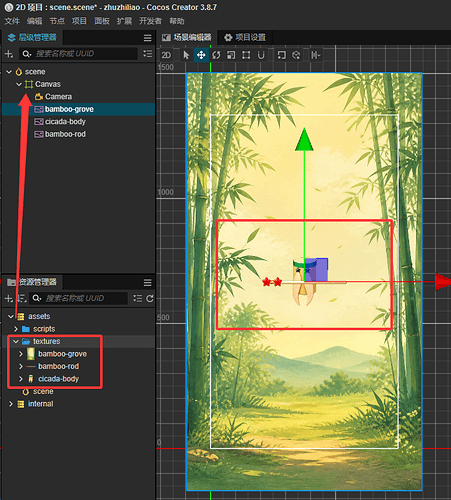The width and height of the screenshot is (451, 500).
Task: Switch to the 项目设置 tab
Action: 245,37
